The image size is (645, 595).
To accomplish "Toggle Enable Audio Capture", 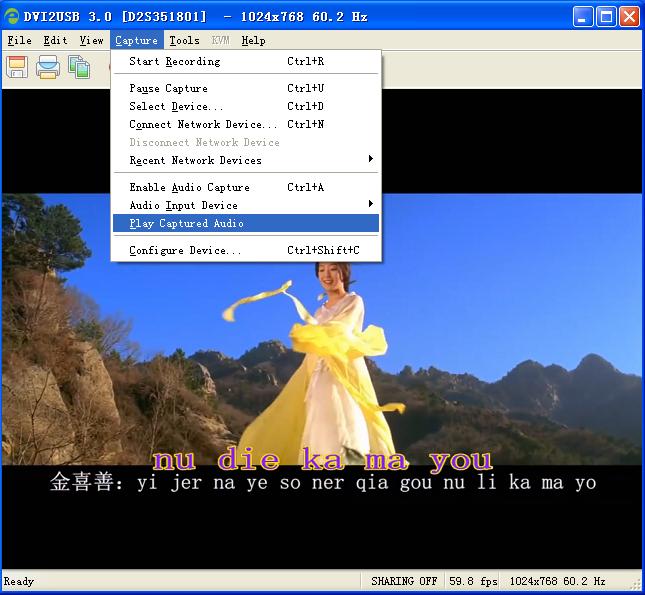I will coord(189,188).
